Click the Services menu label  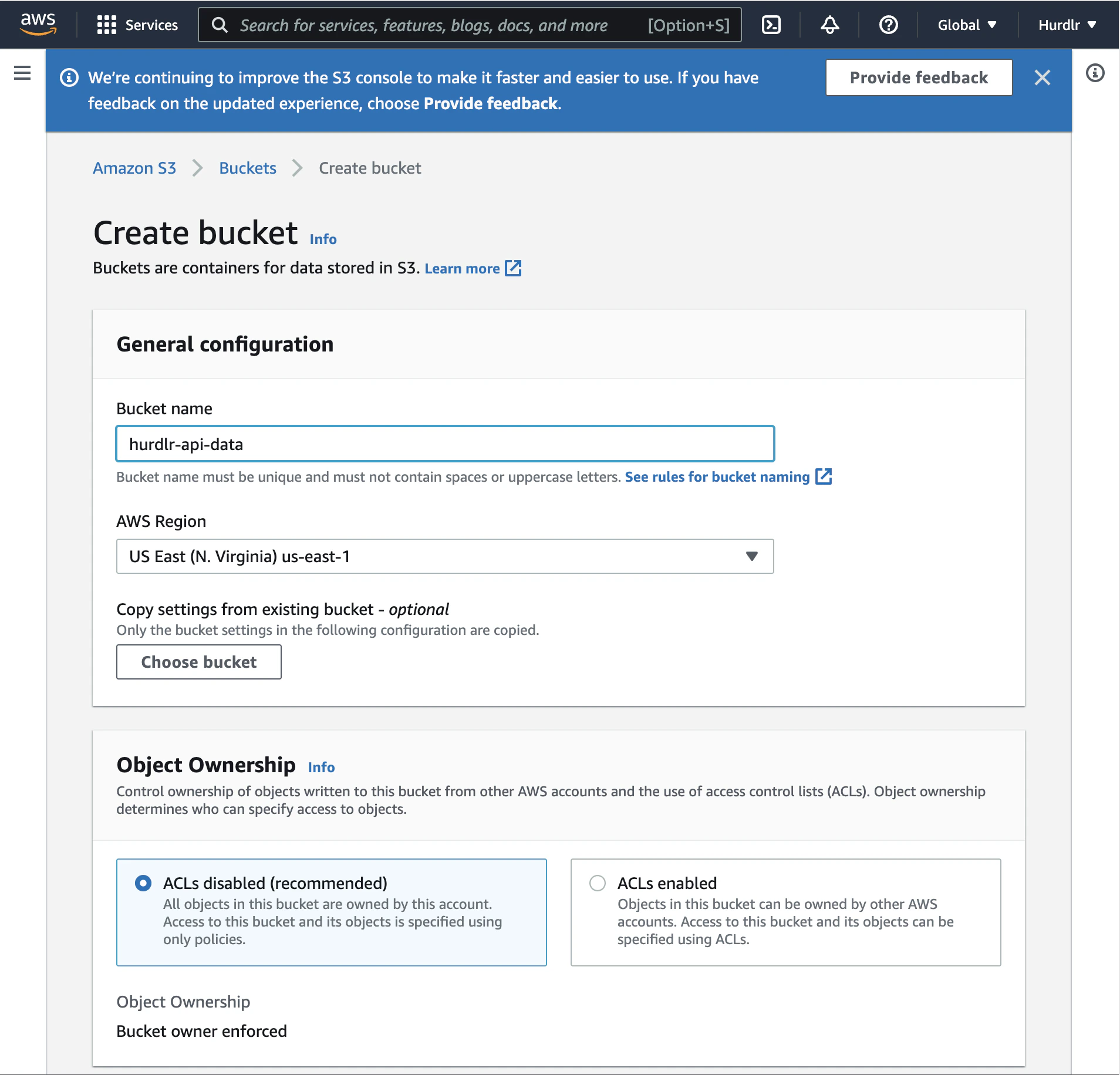tap(151, 25)
